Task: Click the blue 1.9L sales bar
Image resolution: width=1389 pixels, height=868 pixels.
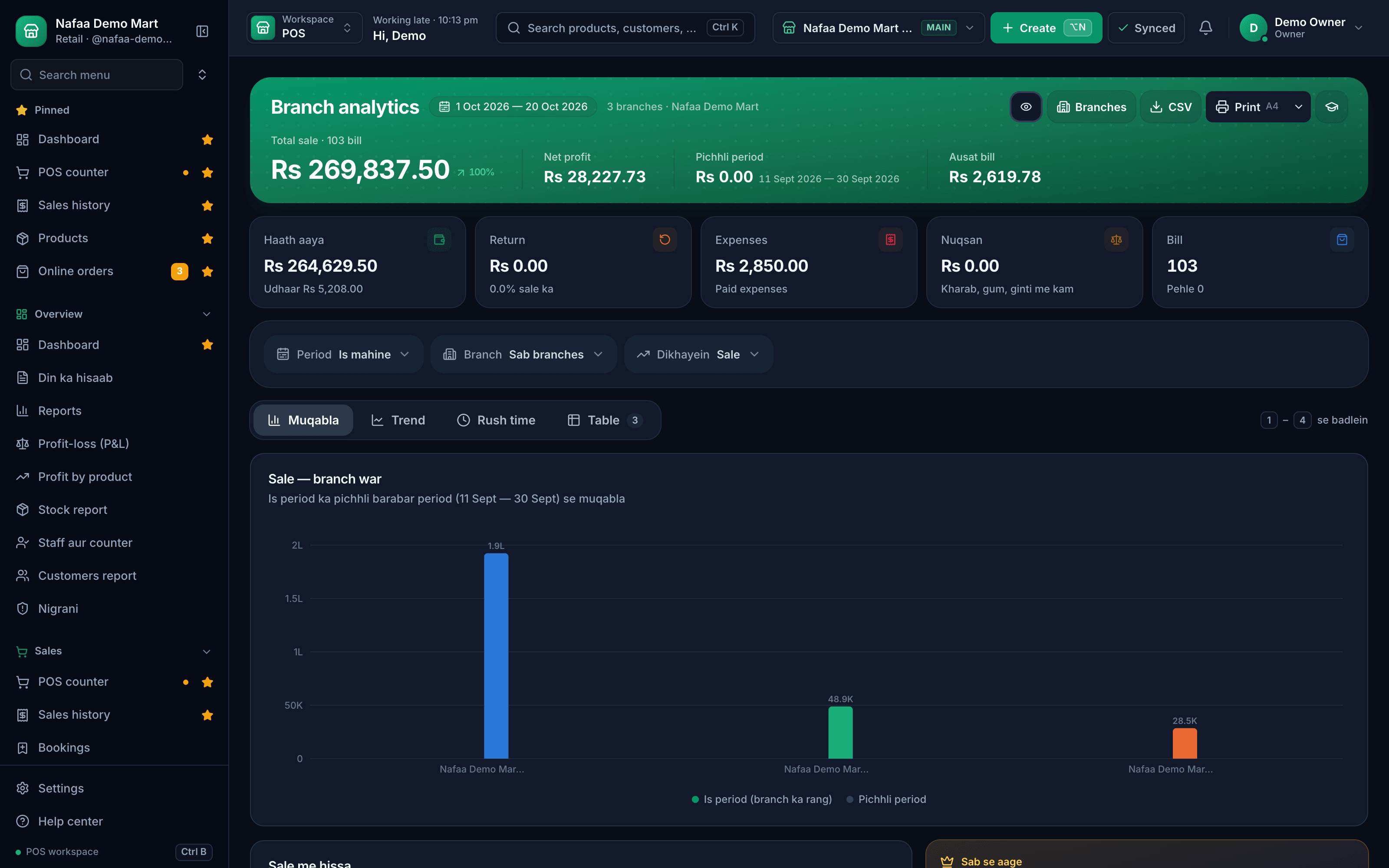Action: tap(496, 656)
